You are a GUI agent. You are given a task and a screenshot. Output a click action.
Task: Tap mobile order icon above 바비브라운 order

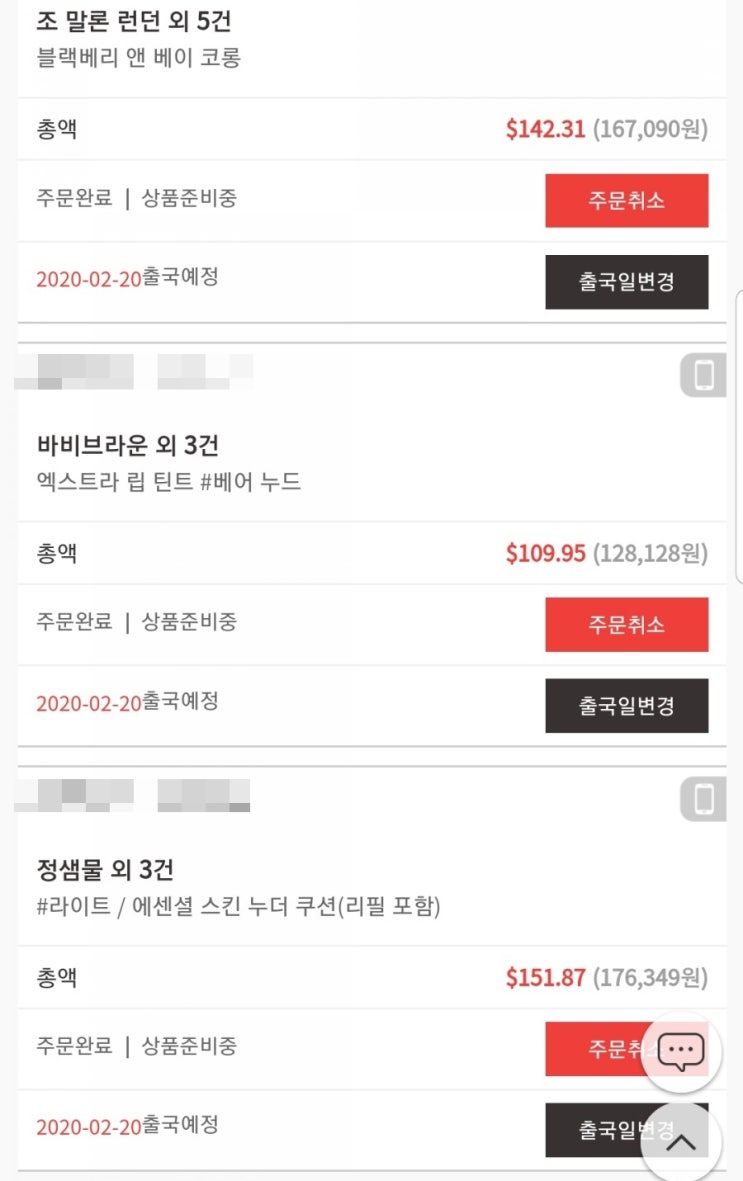(703, 376)
